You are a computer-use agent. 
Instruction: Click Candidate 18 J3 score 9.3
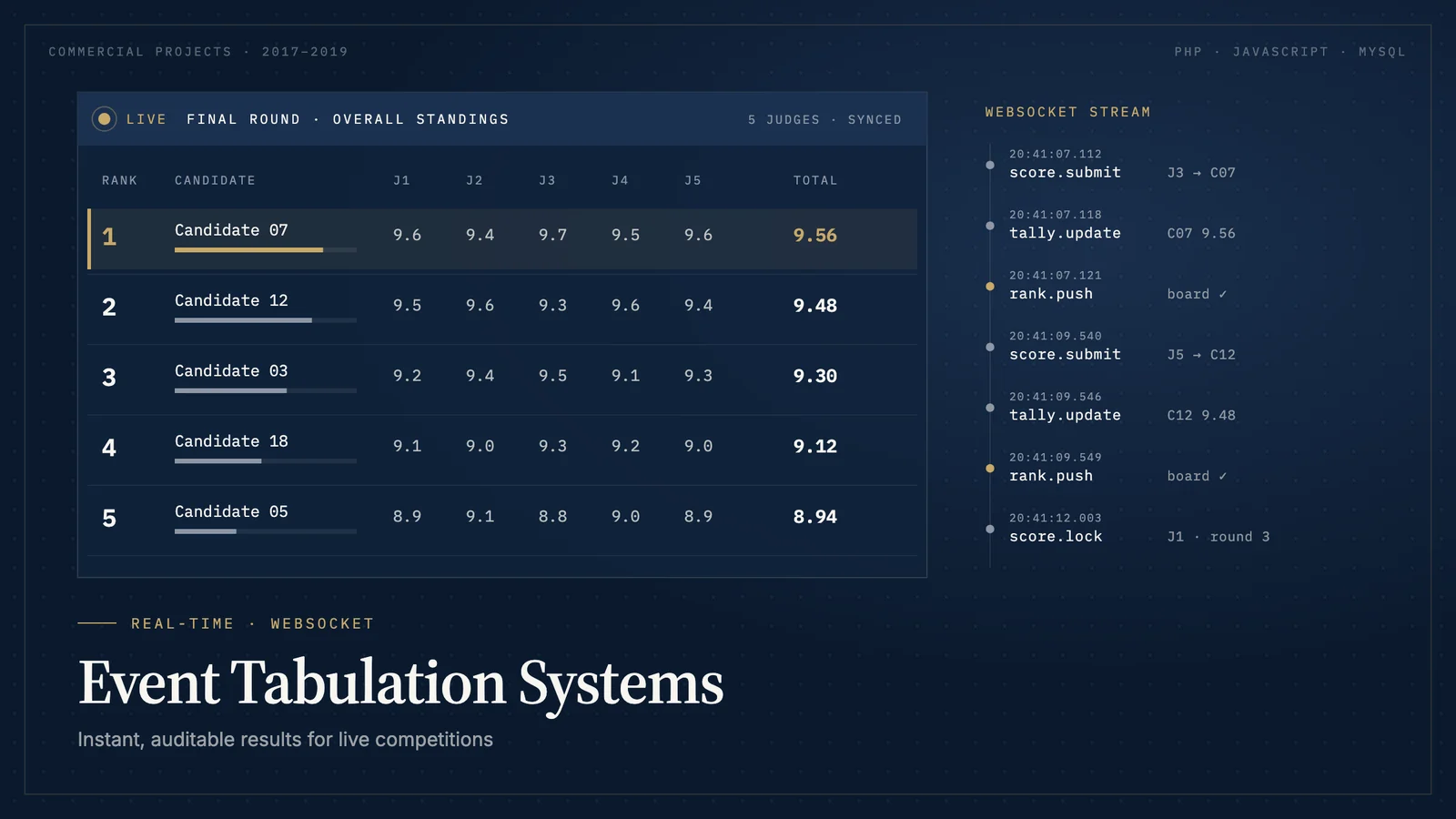552,446
